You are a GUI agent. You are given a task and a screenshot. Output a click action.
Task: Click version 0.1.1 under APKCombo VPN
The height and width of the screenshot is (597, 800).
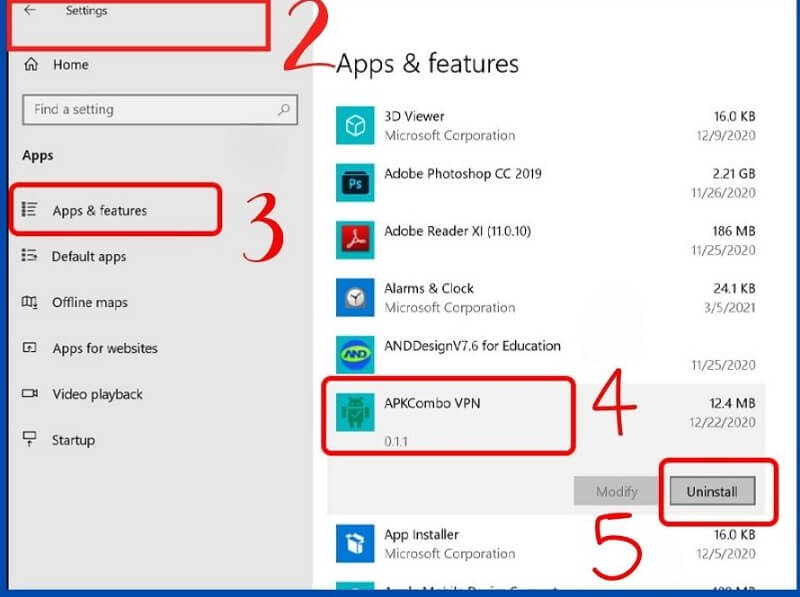(x=396, y=441)
